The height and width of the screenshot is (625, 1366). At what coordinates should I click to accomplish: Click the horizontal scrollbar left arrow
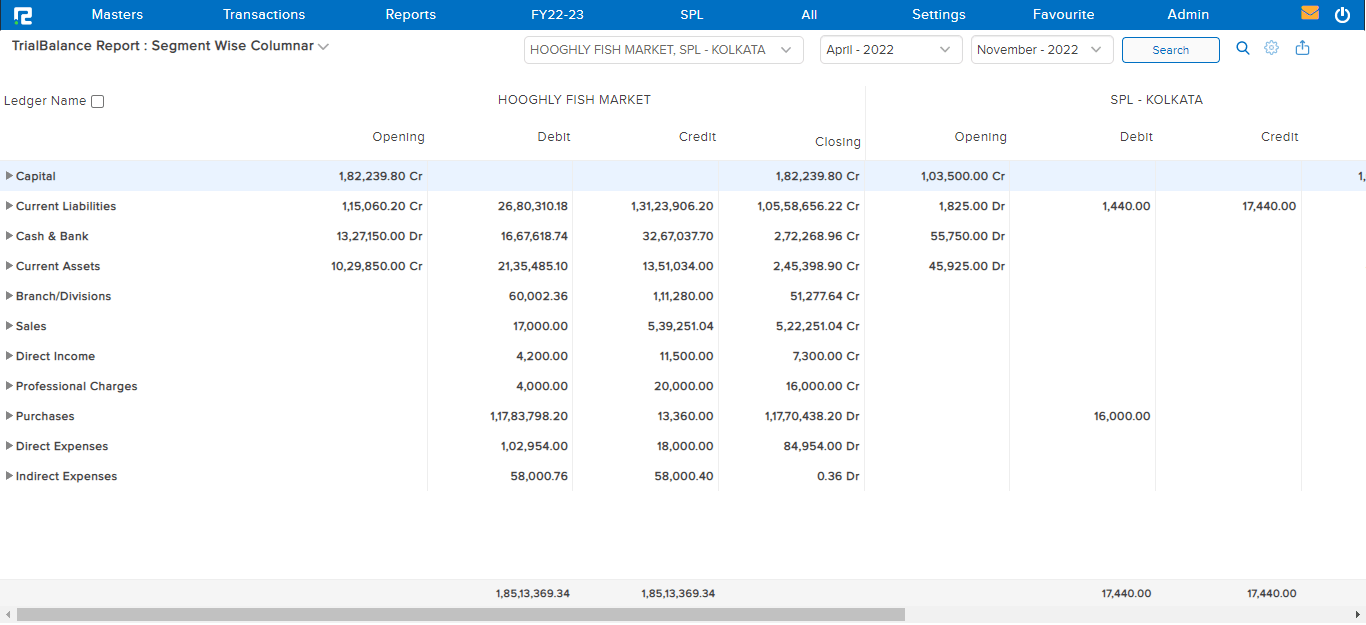8,615
